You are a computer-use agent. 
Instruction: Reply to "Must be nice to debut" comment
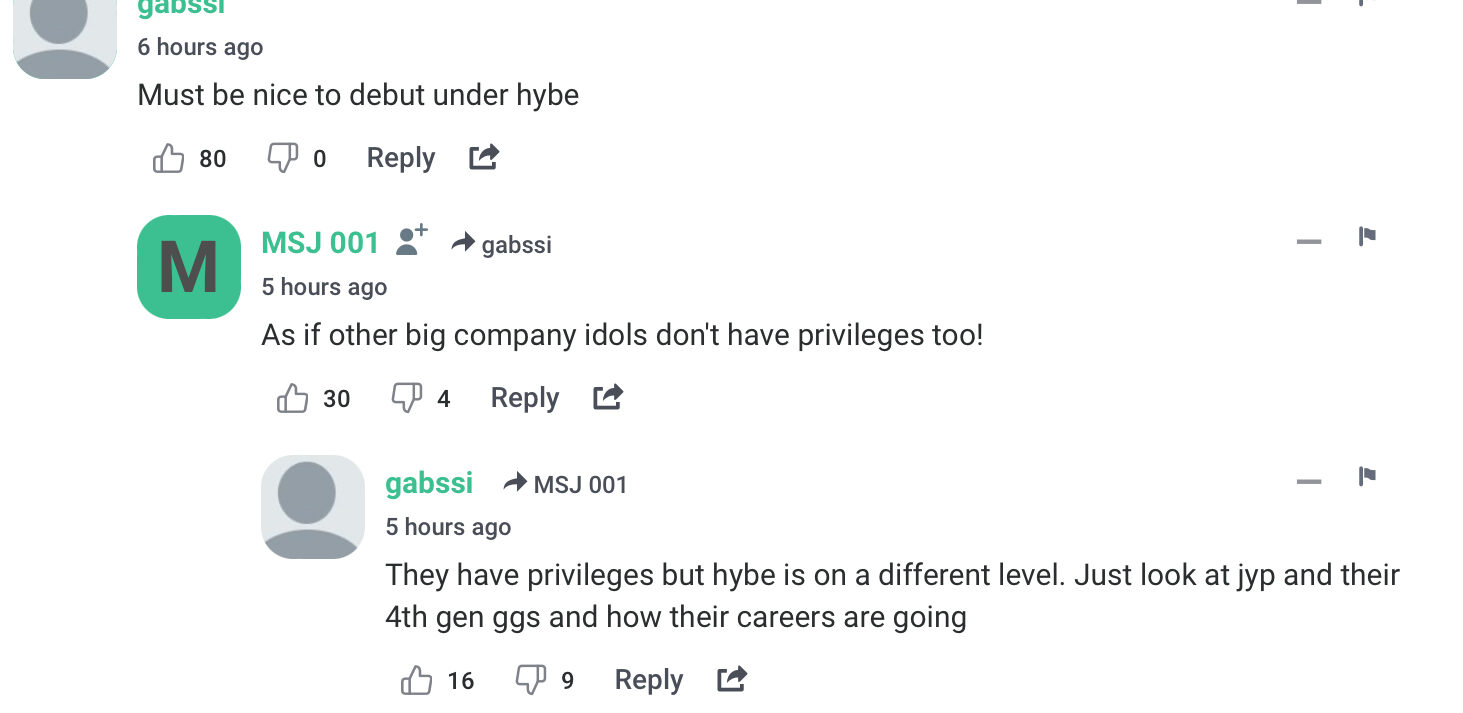click(400, 158)
